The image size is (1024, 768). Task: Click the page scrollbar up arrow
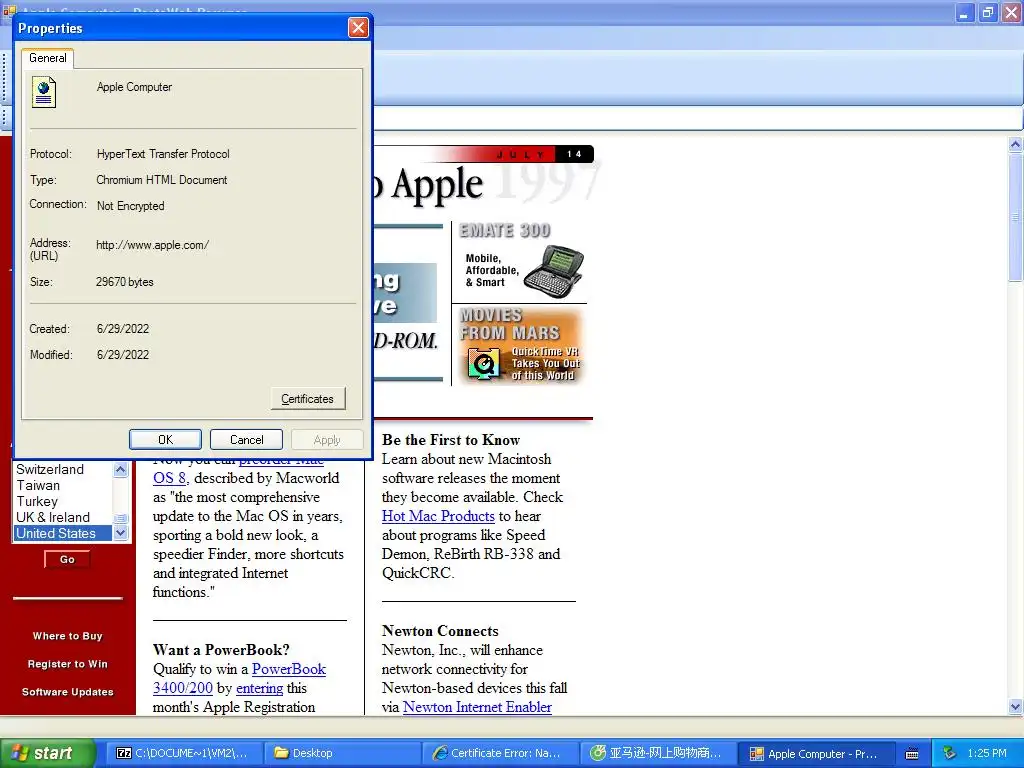click(1016, 144)
